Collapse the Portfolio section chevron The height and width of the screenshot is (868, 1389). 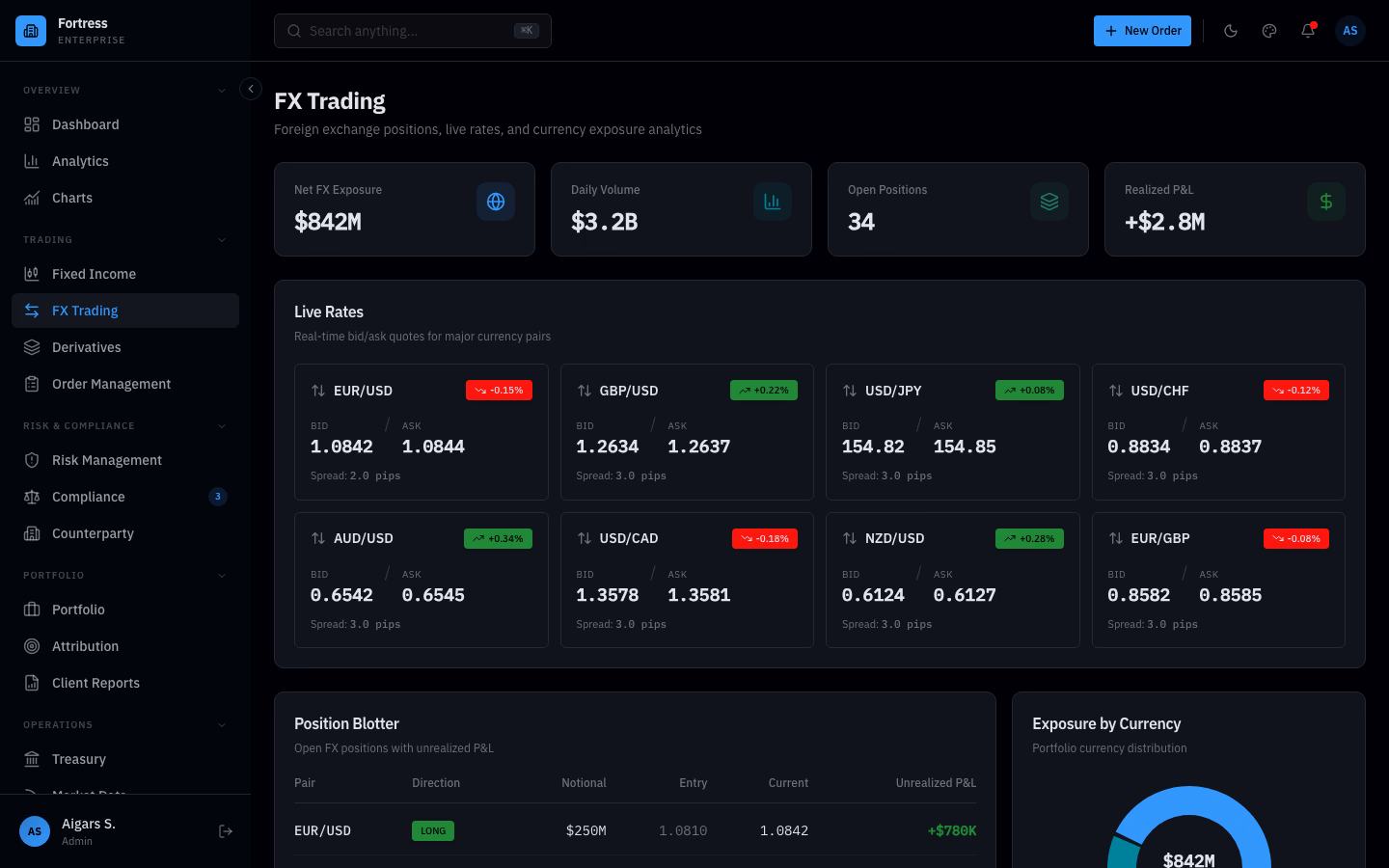pyautogui.click(x=222, y=576)
